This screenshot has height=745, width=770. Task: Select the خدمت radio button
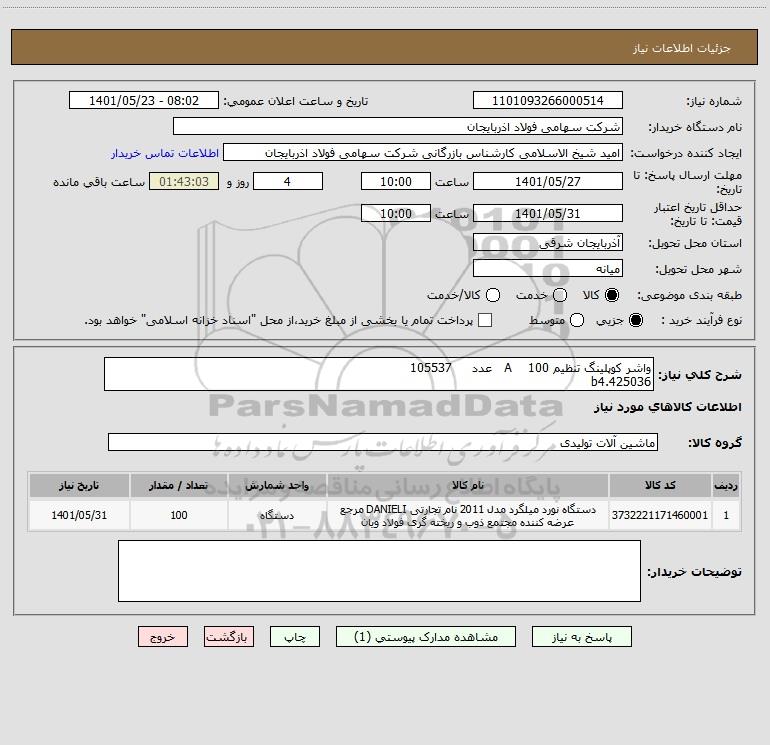click(560, 295)
